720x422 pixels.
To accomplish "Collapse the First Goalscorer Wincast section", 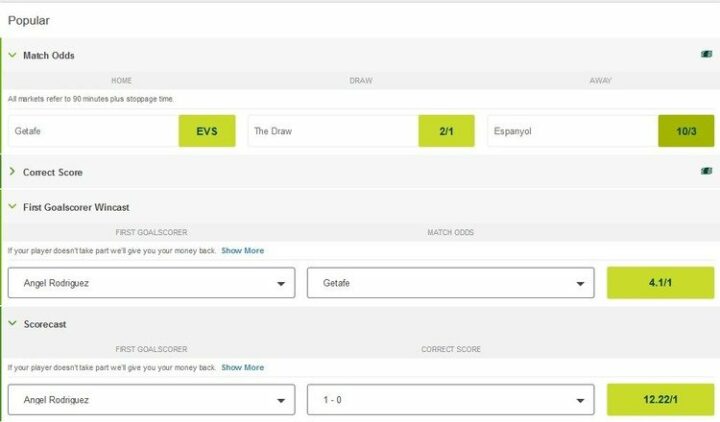I will click(13, 207).
